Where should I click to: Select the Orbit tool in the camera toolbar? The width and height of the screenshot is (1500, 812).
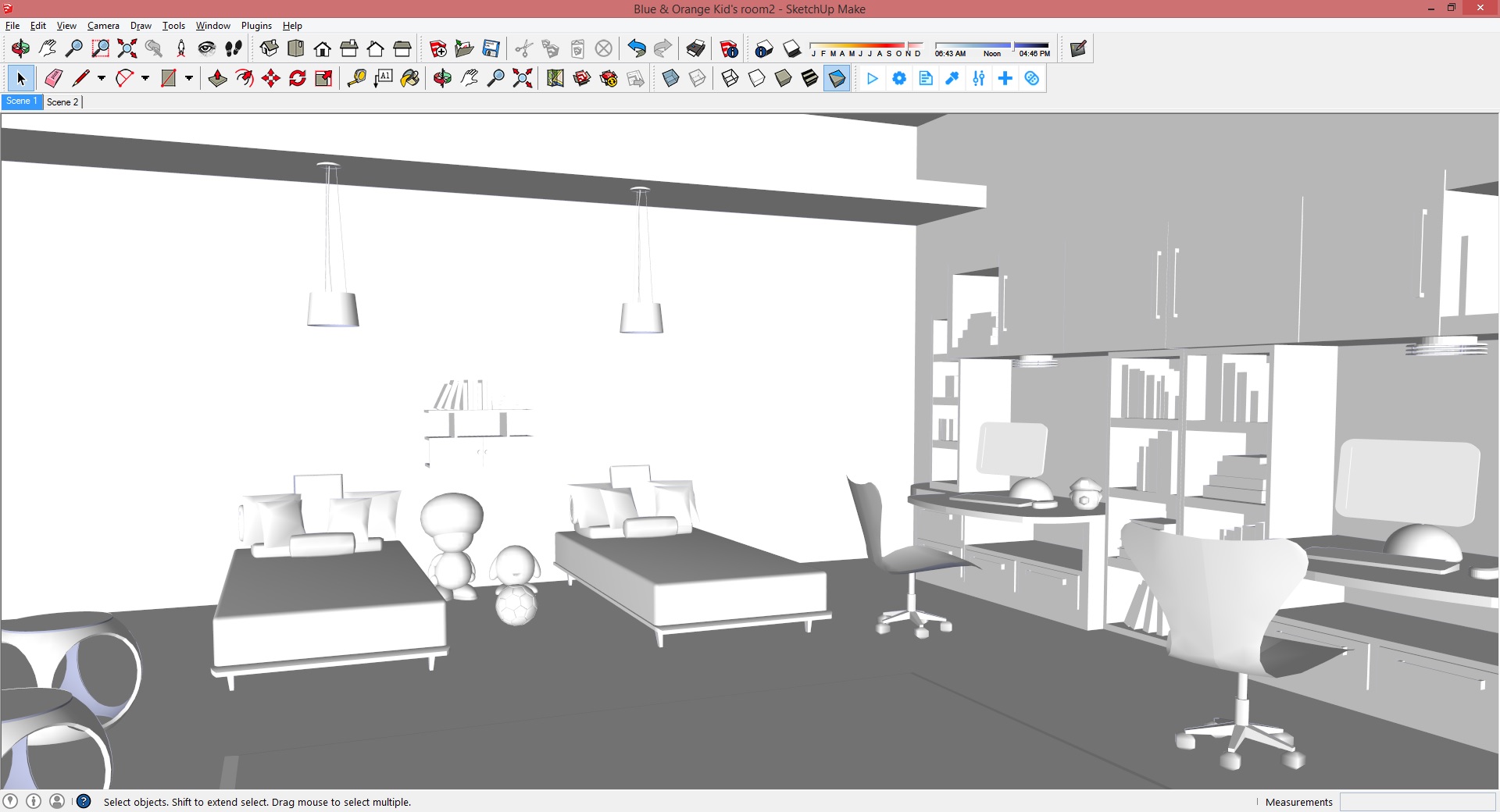[20, 49]
